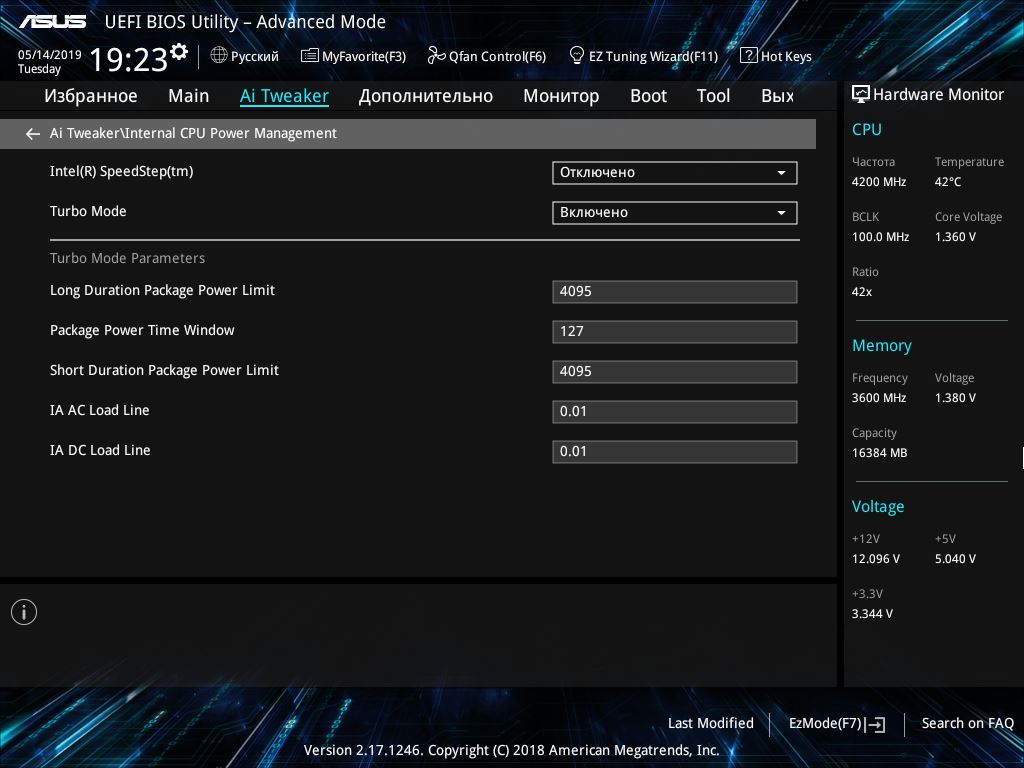Click the Turbo Mode dropdown arrow

pyautogui.click(x=781, y=213)
